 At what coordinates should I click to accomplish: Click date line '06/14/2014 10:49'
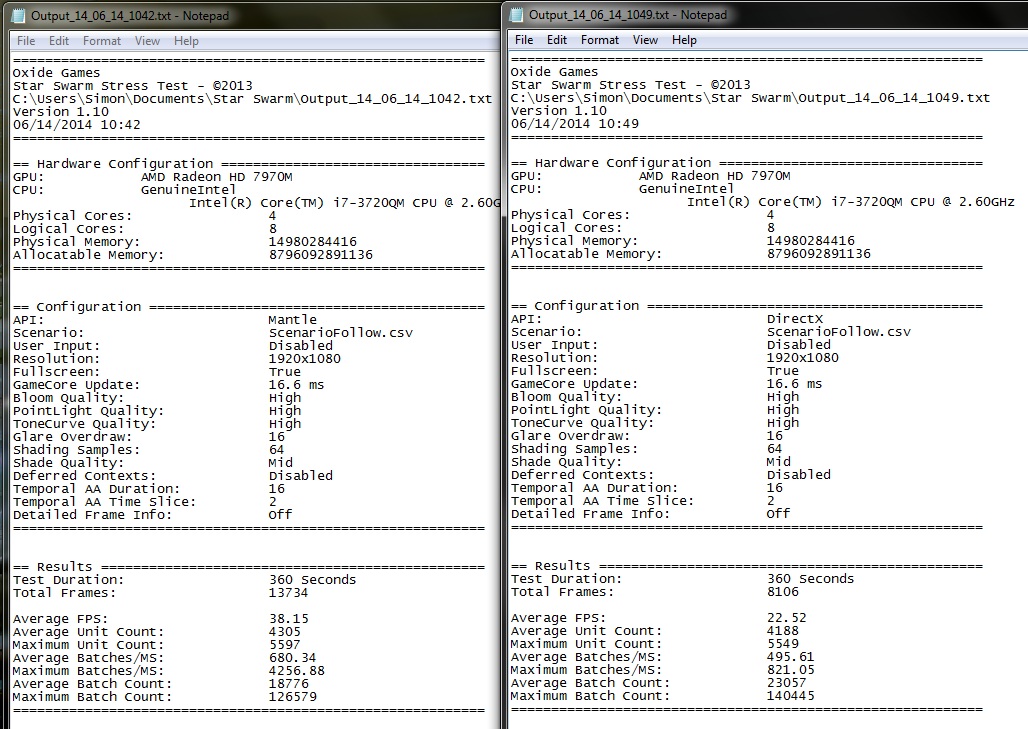(575, 123)
